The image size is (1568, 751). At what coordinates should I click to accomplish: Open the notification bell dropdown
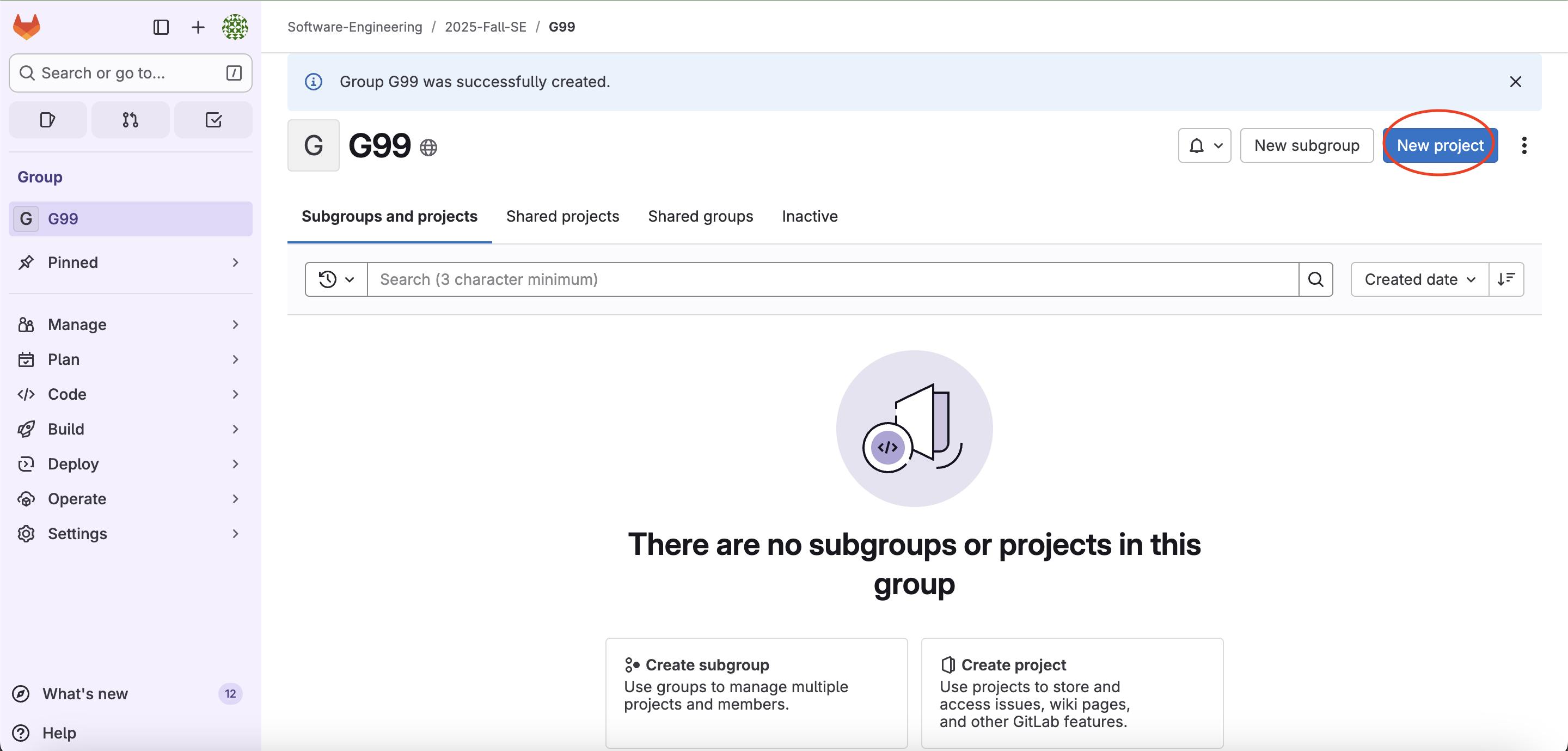pos(1204,145)
